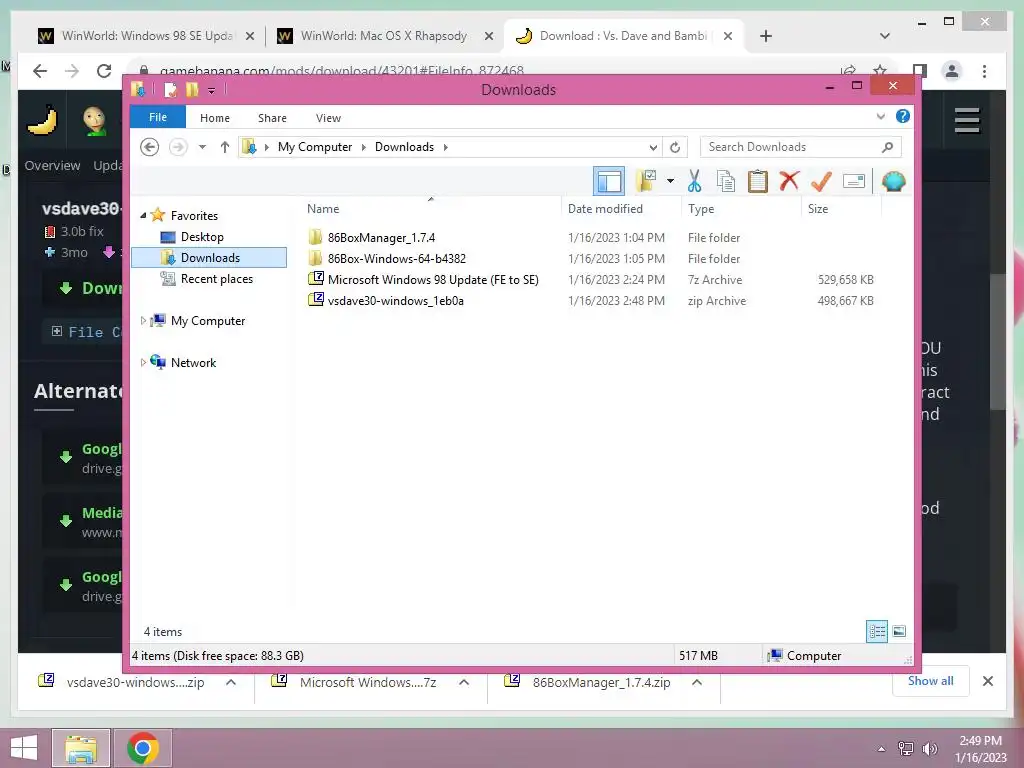Click the blue Help question mark icon

coord(903,116)
